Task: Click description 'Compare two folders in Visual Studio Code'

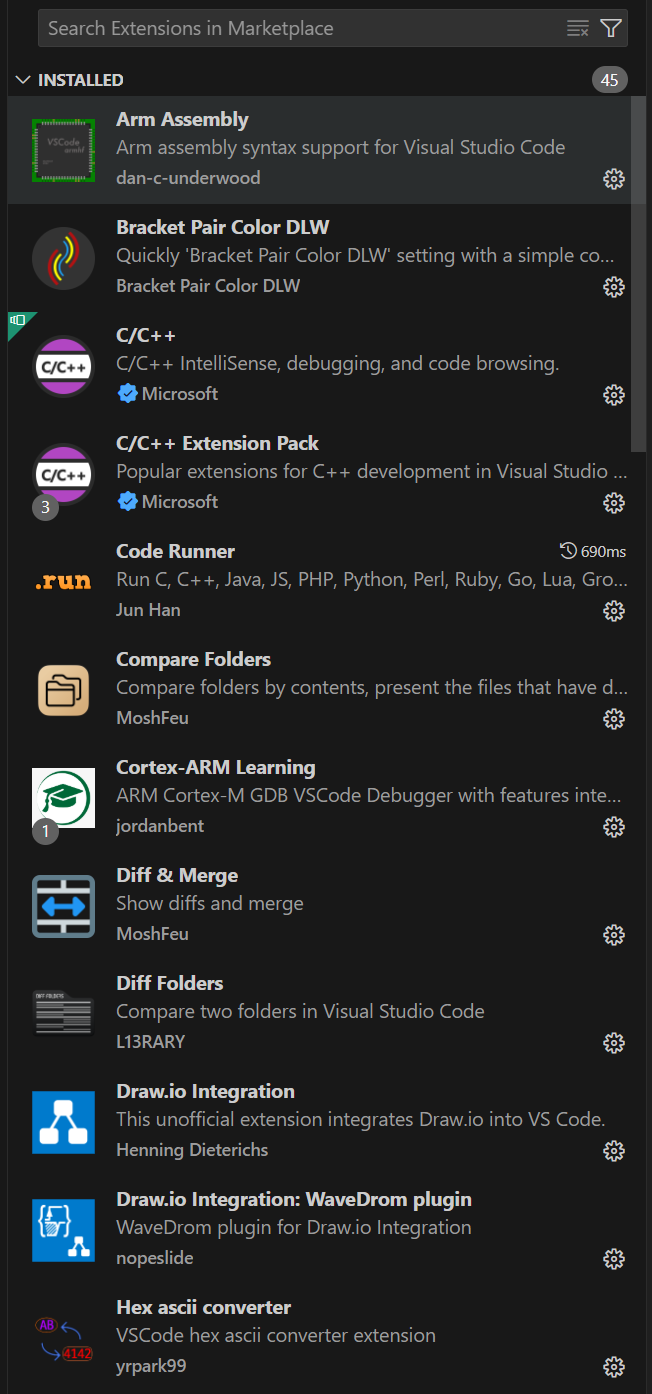Action: point(300,1011)
